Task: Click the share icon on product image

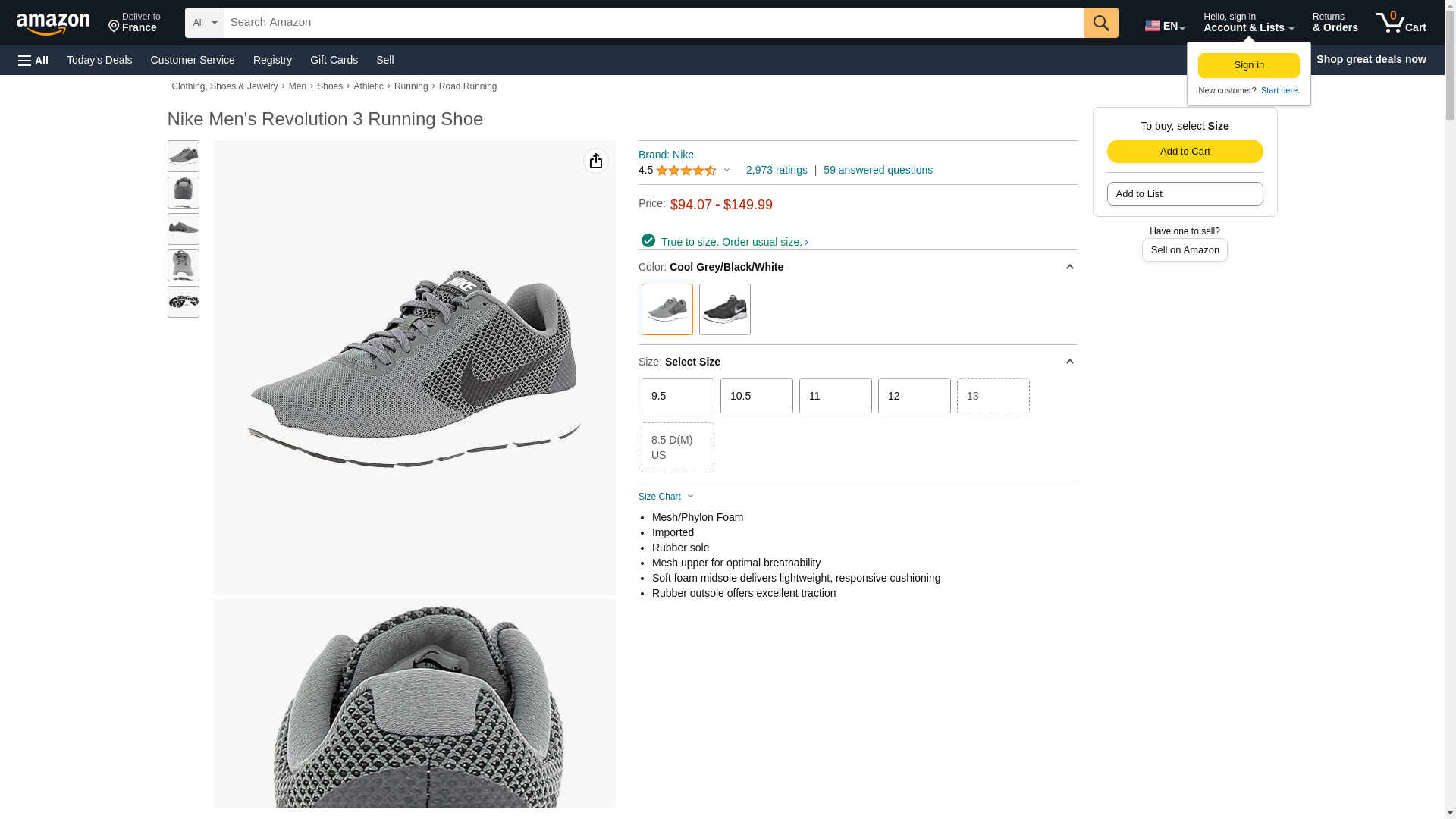Action: (x=596, y=161)
